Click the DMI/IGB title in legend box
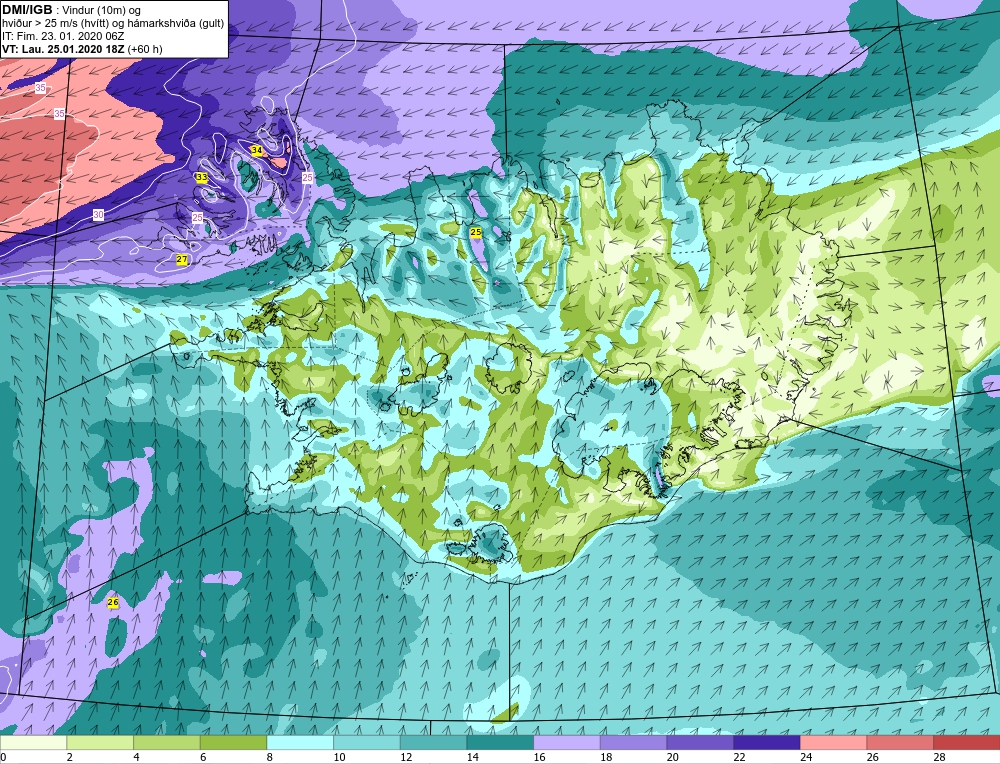 point(27,10)
